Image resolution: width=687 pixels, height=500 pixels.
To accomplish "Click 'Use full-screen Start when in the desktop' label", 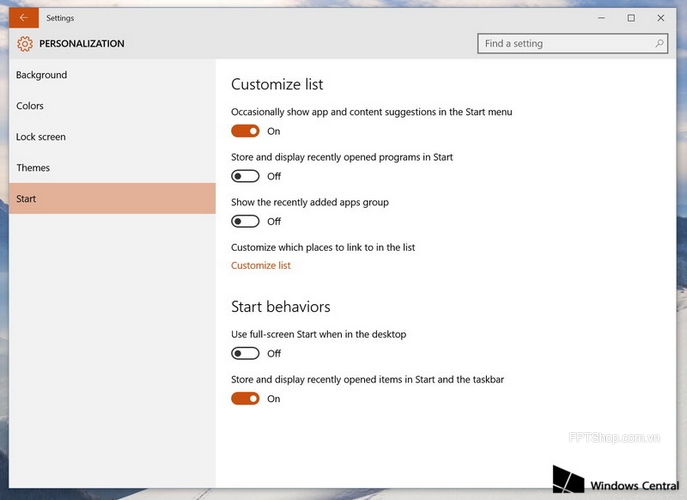I will (x=319, y=334).
